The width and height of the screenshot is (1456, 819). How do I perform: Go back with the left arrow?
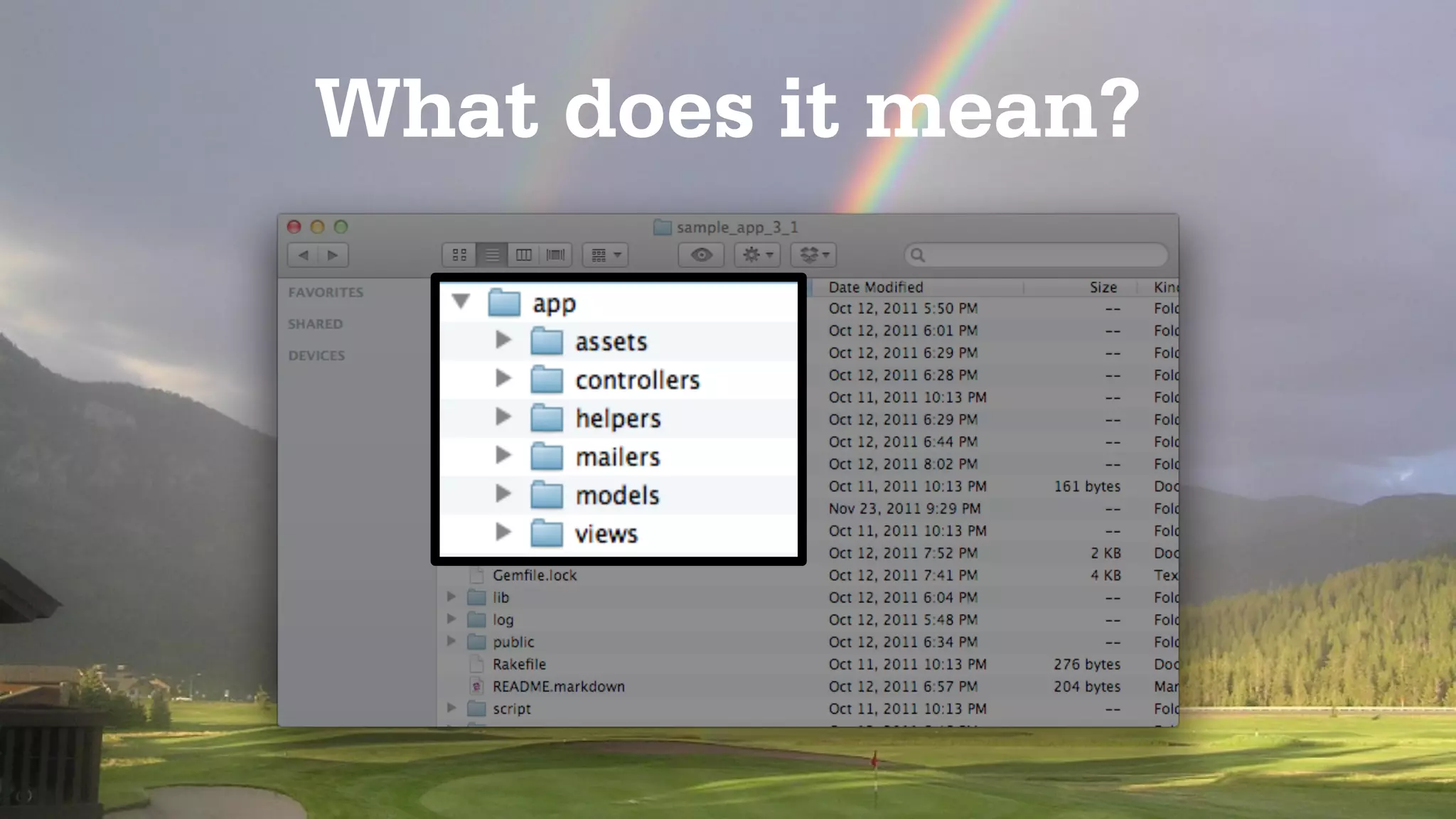303,255
